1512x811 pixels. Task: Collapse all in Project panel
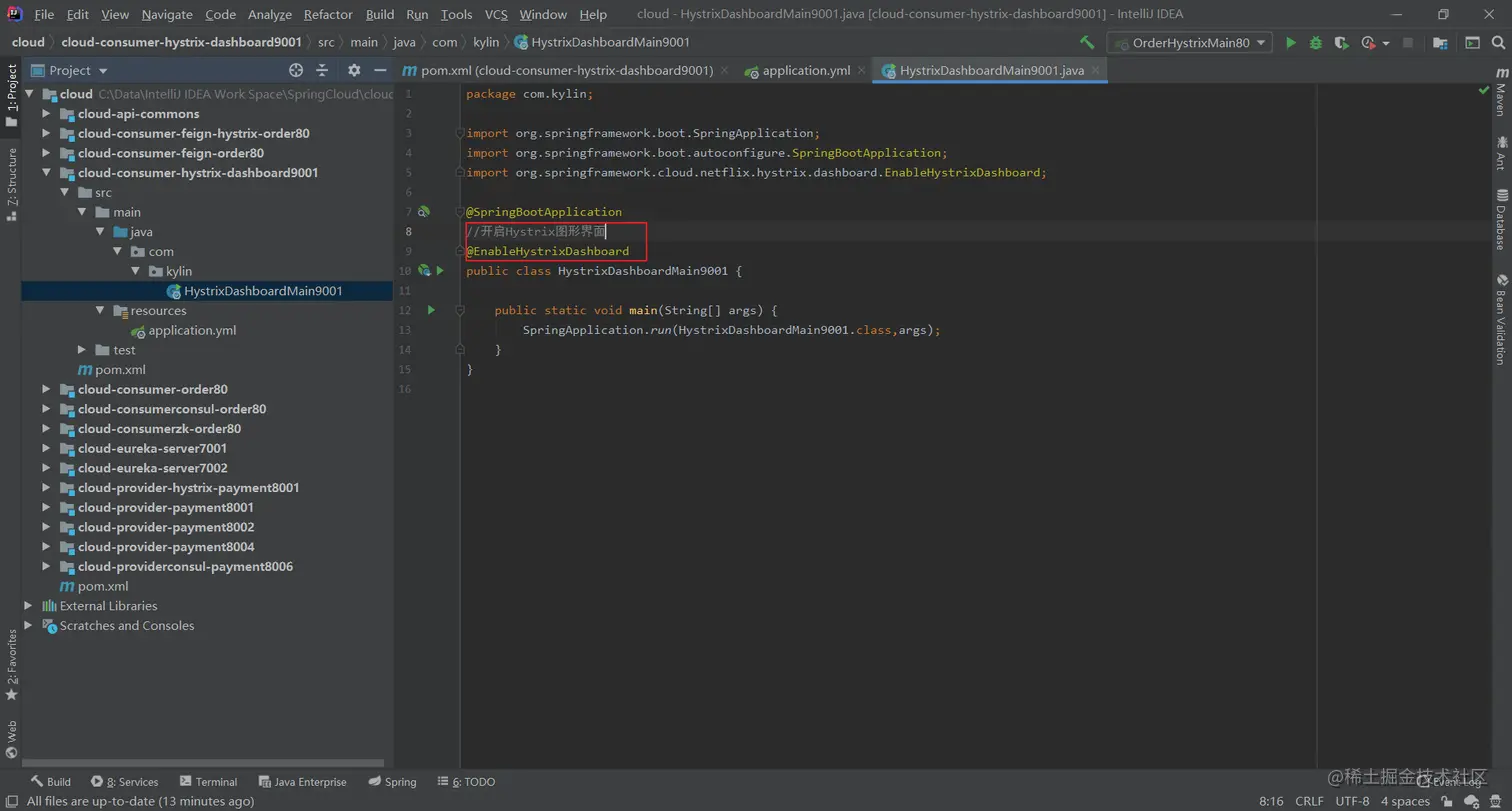tap(322, 70)
